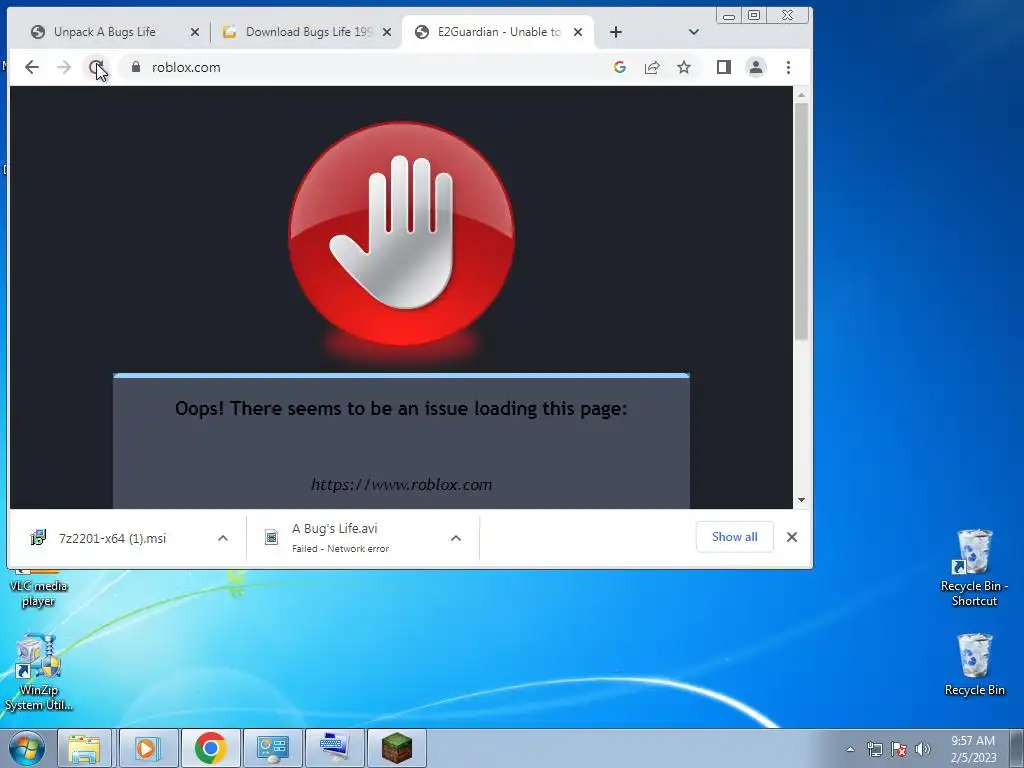This screenshot has width=1024, height=768.
Task: Open the Windows Start menu
Action: click(27, 748)
